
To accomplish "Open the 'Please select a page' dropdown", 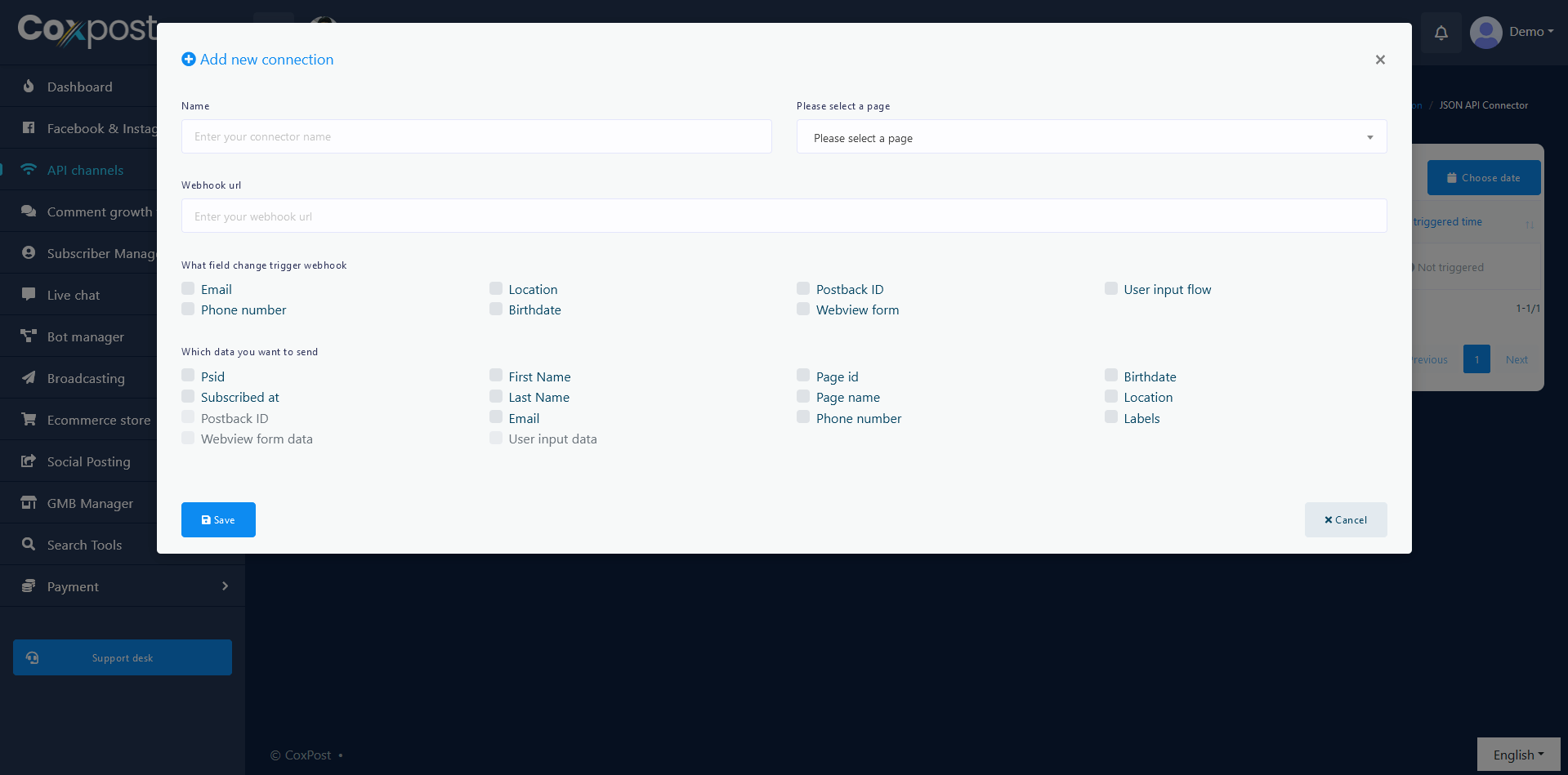I will point(1091,137).
